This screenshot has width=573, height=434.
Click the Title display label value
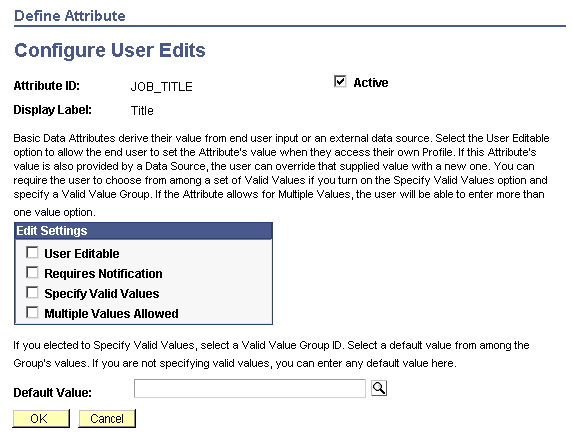pyautogui.click(x=142, y=111)
